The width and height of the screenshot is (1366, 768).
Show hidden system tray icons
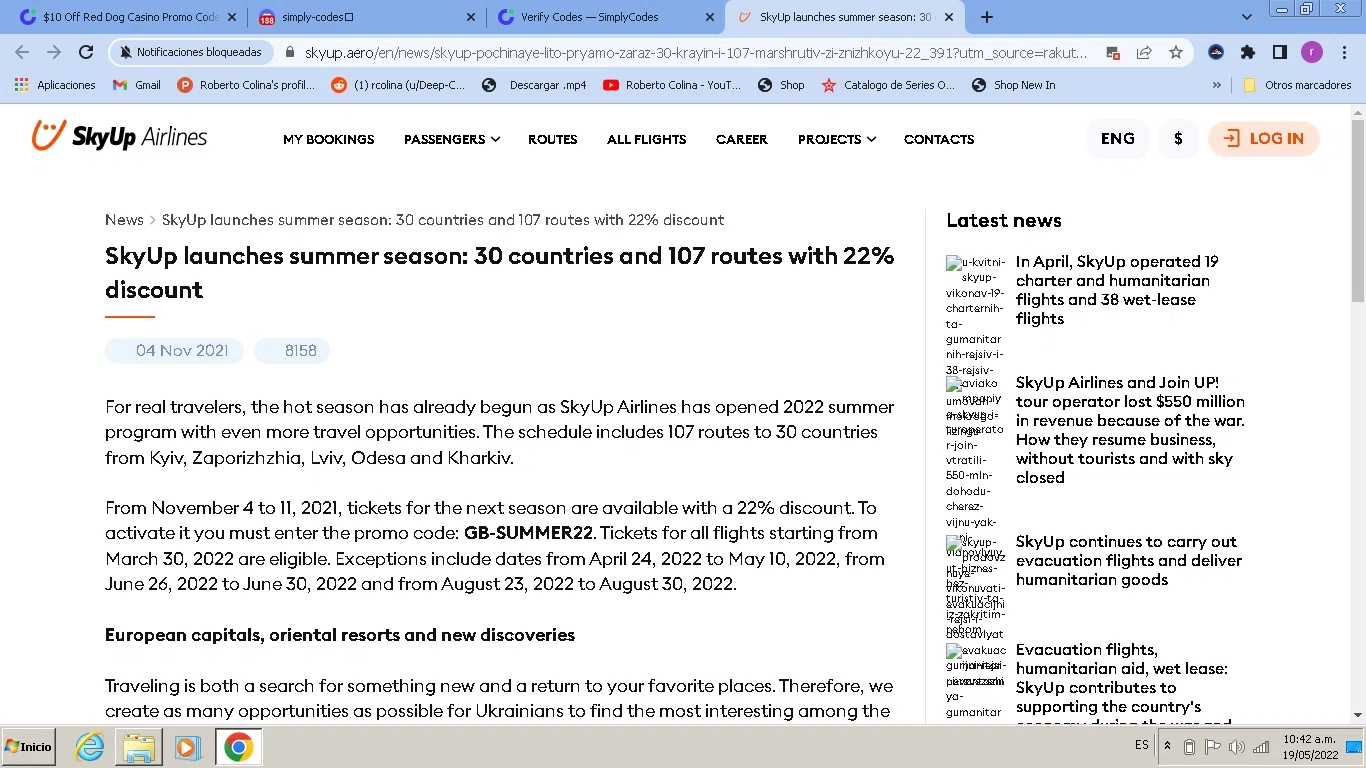click(1167, 746)
